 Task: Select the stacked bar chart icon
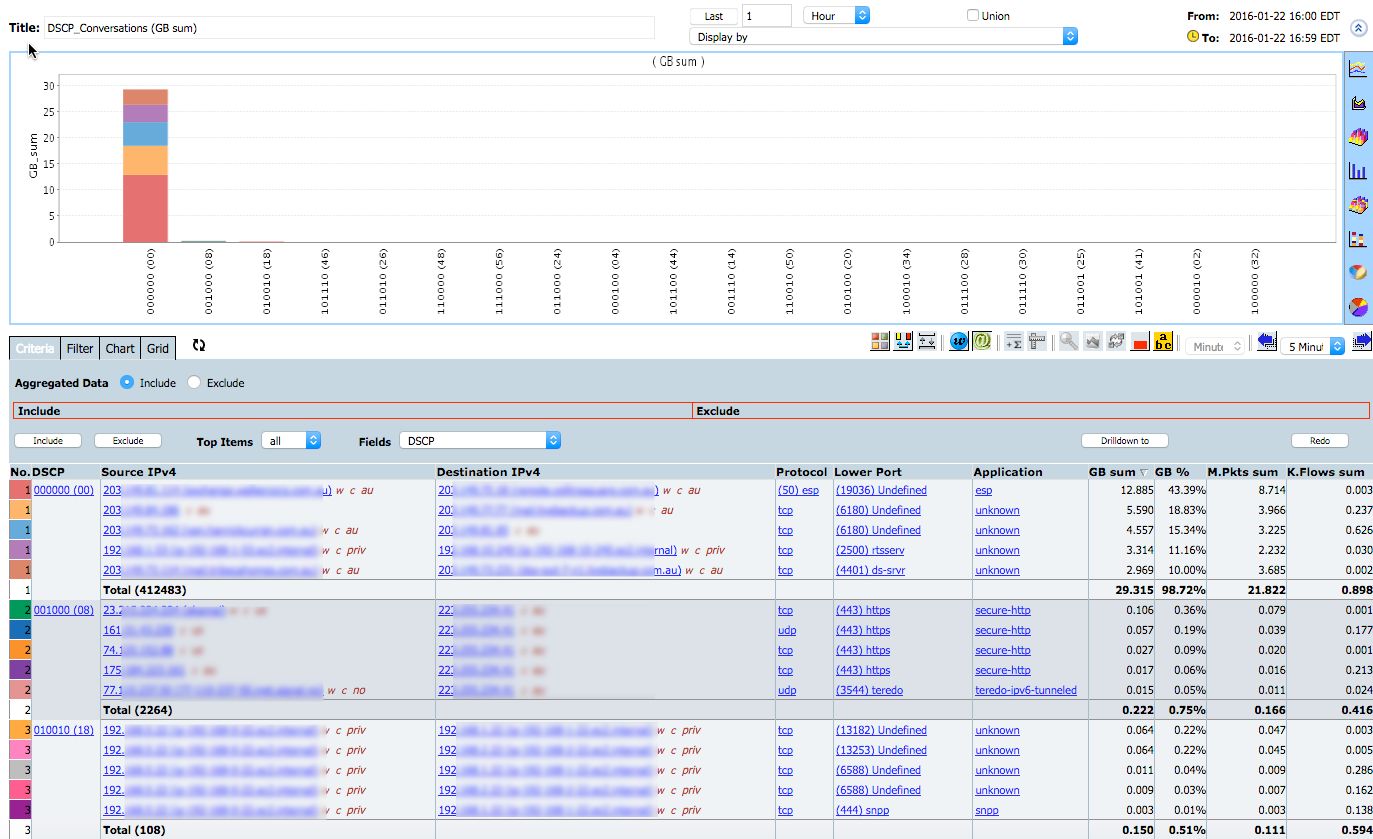(x=1358, y=239)
